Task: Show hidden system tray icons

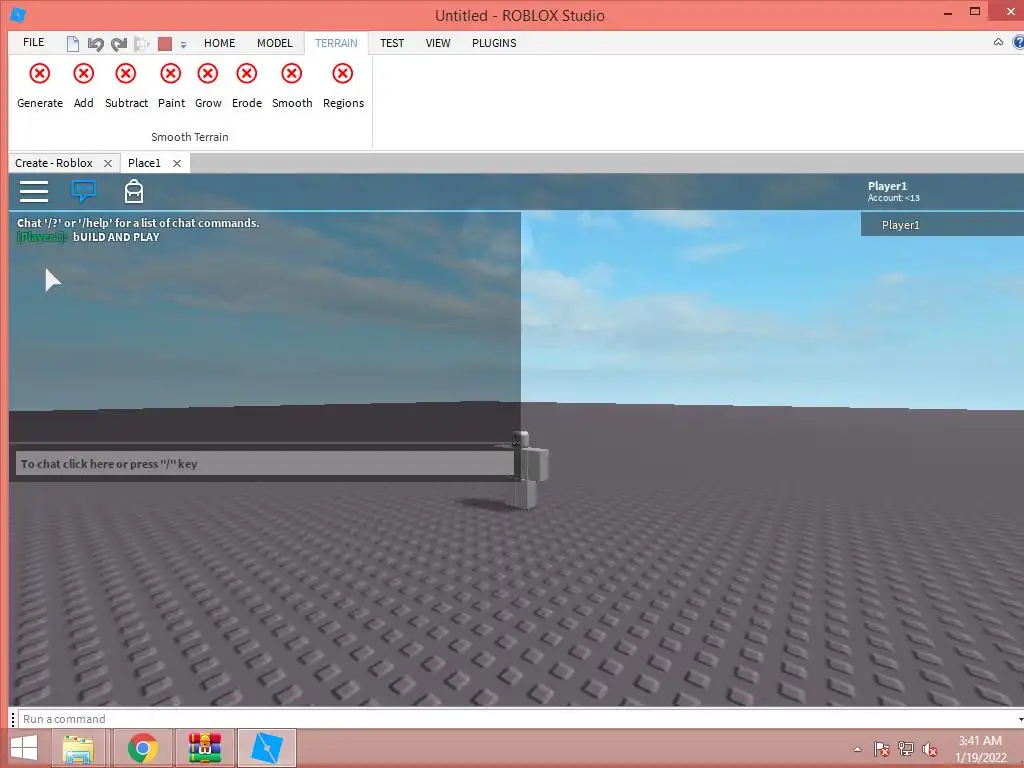Action: (857, 749)
